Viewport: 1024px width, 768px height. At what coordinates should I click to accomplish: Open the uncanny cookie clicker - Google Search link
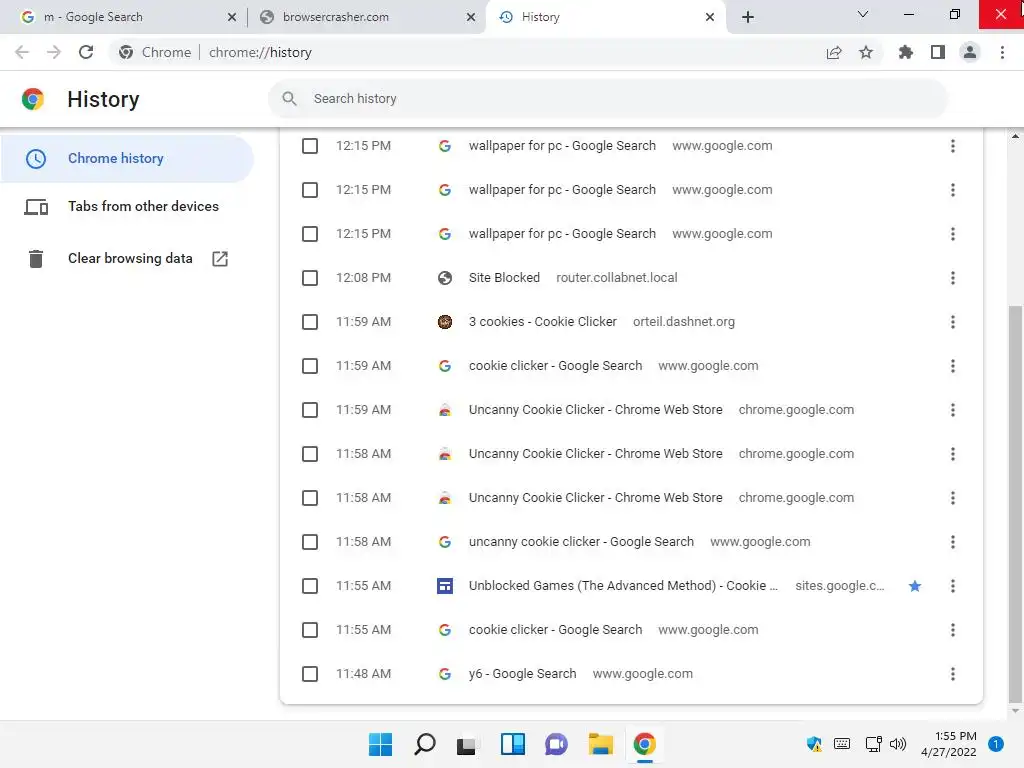581,541
